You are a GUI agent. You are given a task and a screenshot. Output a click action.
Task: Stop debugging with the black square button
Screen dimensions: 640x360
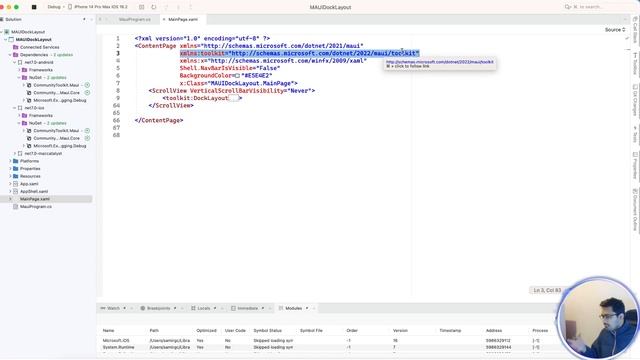34,7
